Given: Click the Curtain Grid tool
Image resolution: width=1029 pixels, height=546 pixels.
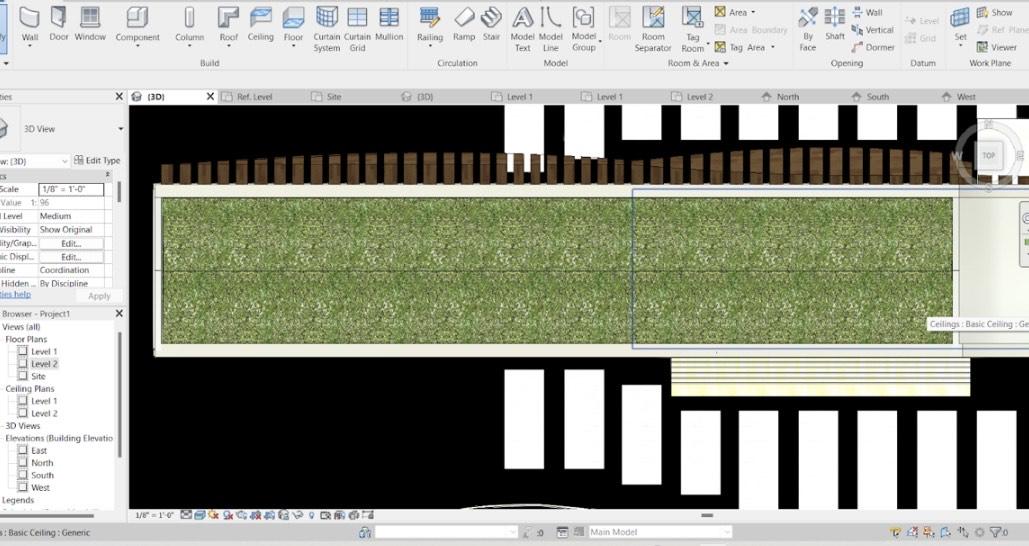Looking at the screenshot, I should point(357,29).
